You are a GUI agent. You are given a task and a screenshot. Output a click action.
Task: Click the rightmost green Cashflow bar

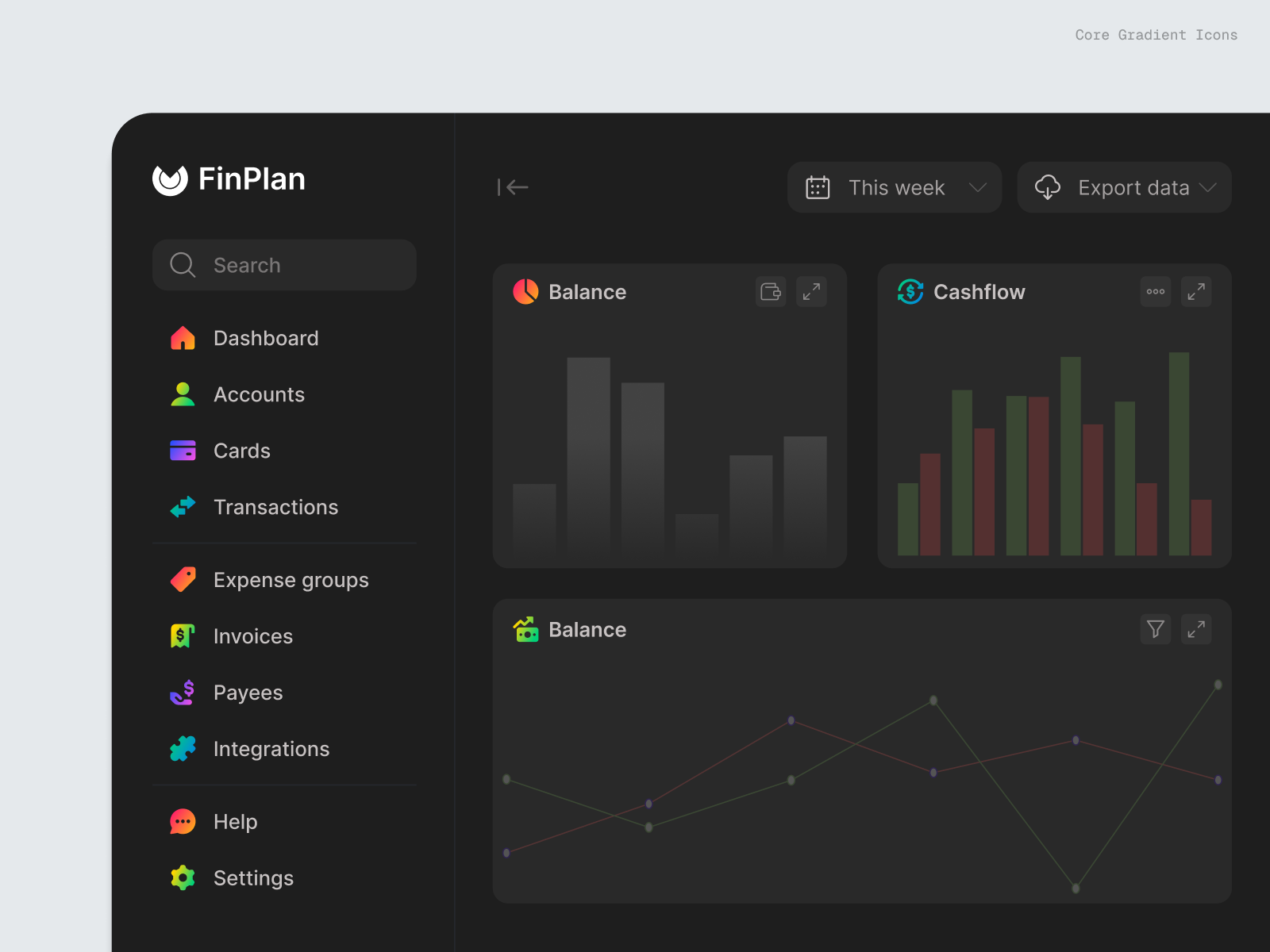click(x=1179, y=454)
